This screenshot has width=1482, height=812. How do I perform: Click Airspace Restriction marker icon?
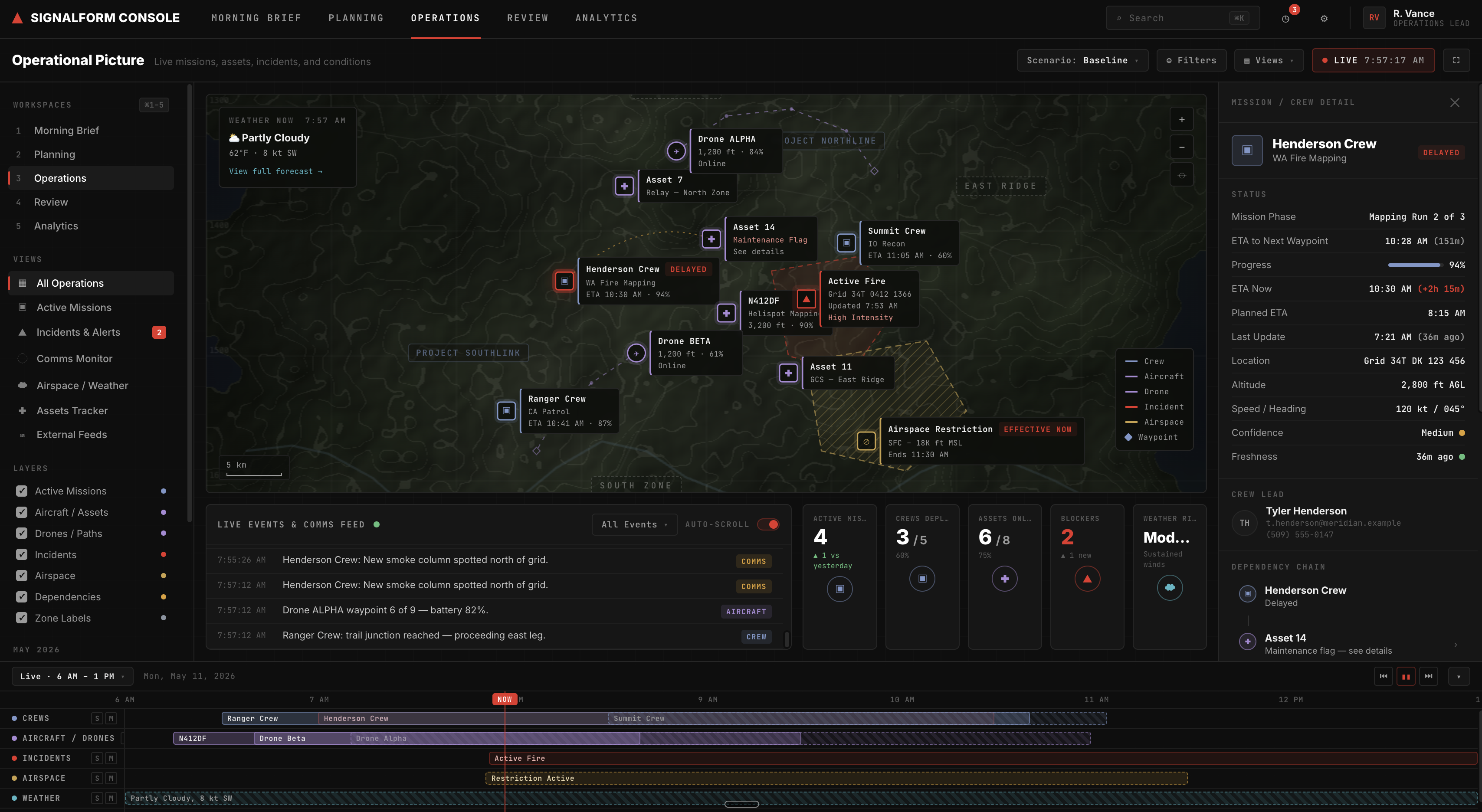(866, 442)
